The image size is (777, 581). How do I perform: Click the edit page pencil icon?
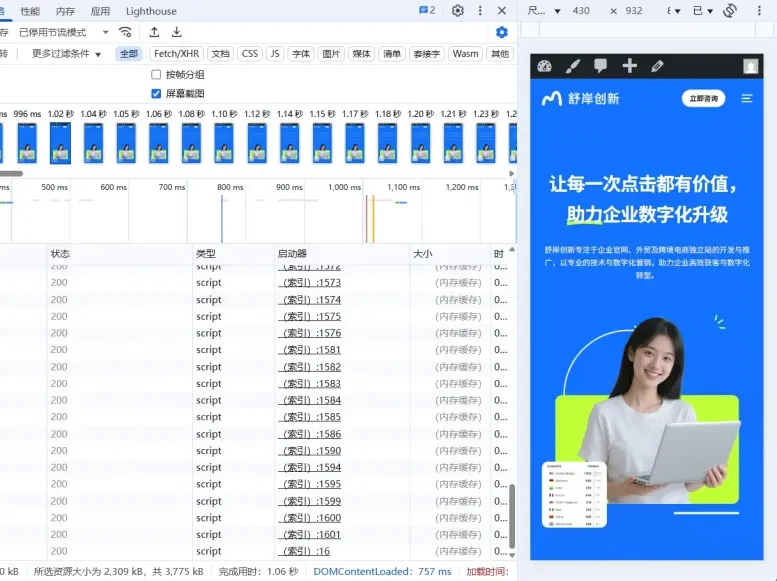(x=657, y=66)
